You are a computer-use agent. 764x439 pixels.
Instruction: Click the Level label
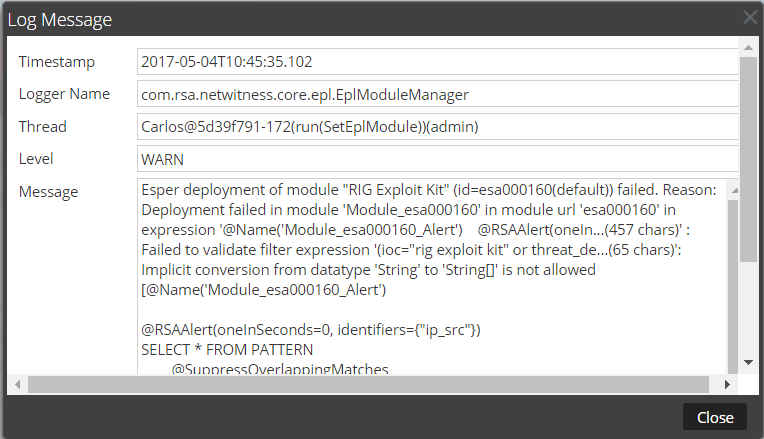pyautogui.click(x=36, y=159)
